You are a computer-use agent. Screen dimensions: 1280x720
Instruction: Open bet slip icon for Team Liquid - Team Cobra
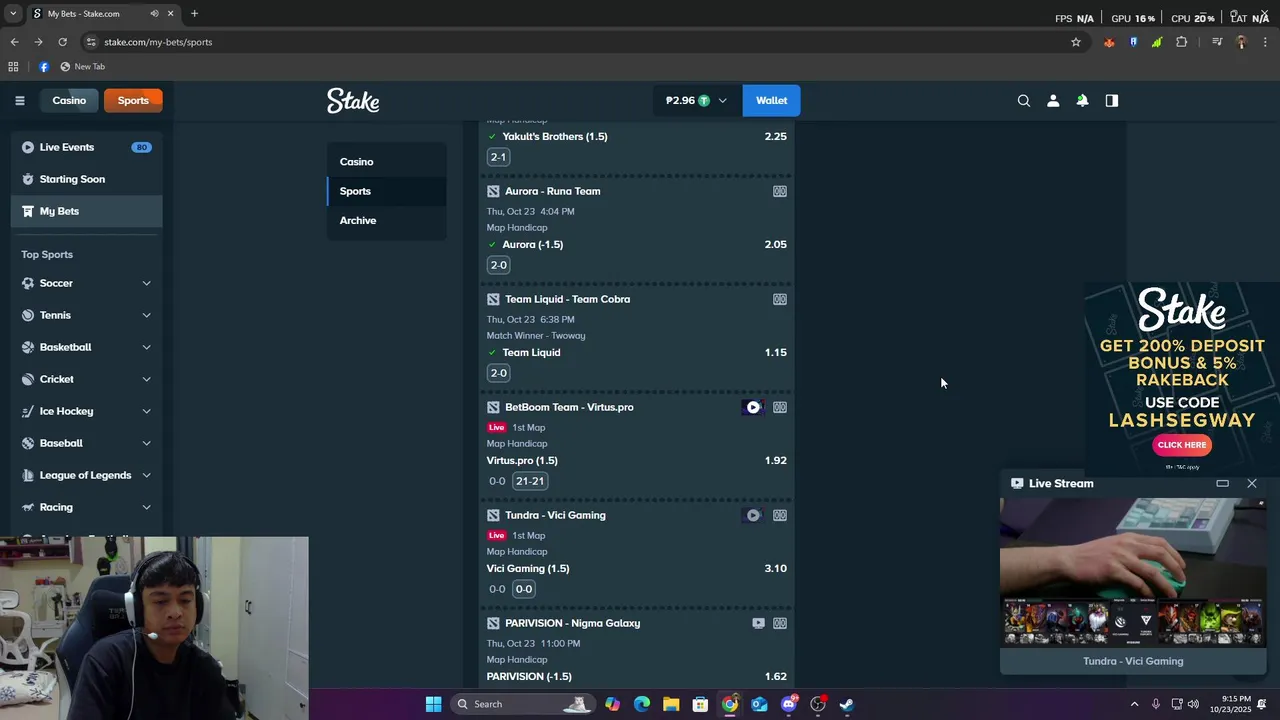click(x=780, y=299)
